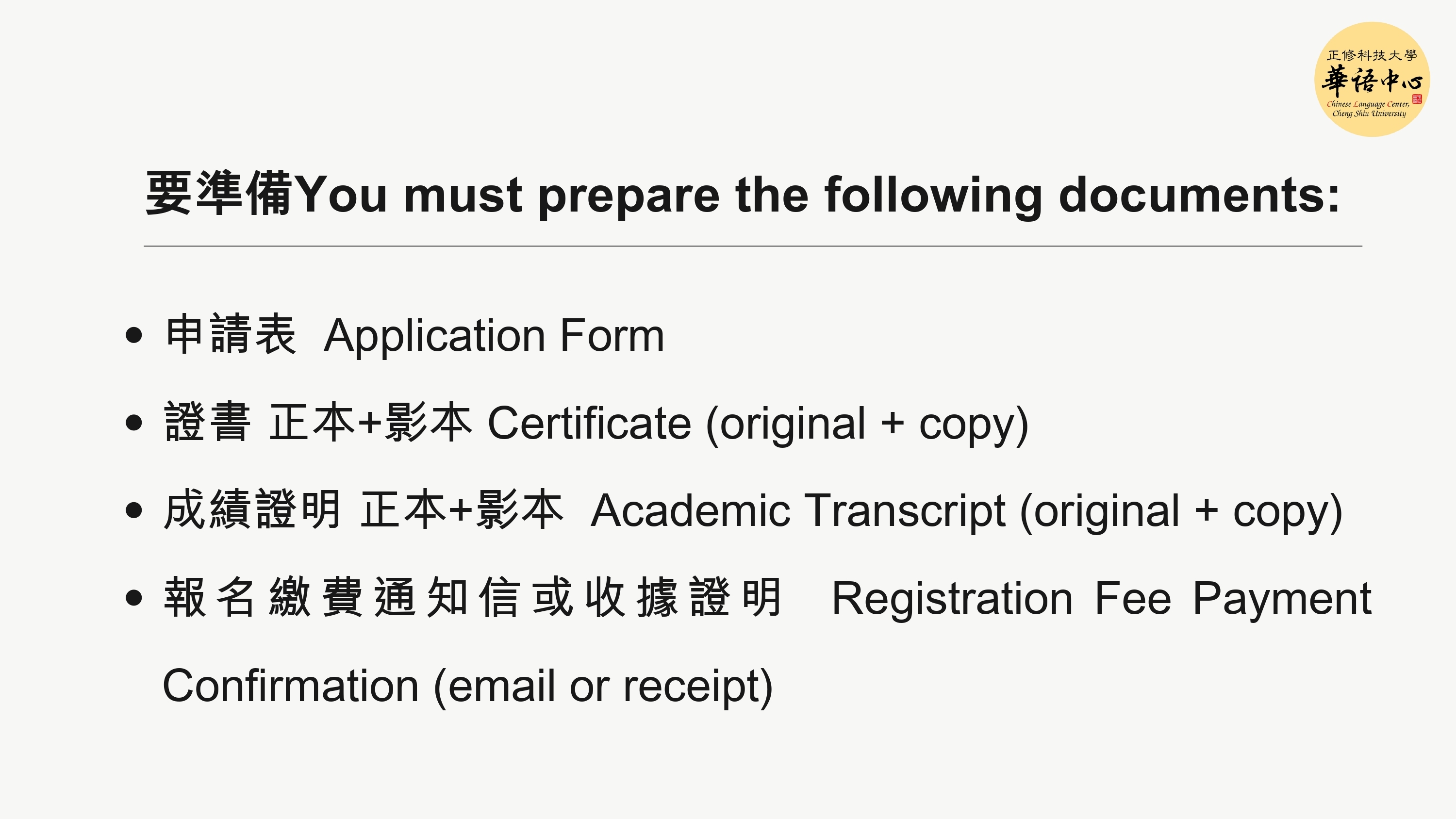Click the 'Registration Fee Payment' text
The image size is (1456, 819).
coord(1101,599)
